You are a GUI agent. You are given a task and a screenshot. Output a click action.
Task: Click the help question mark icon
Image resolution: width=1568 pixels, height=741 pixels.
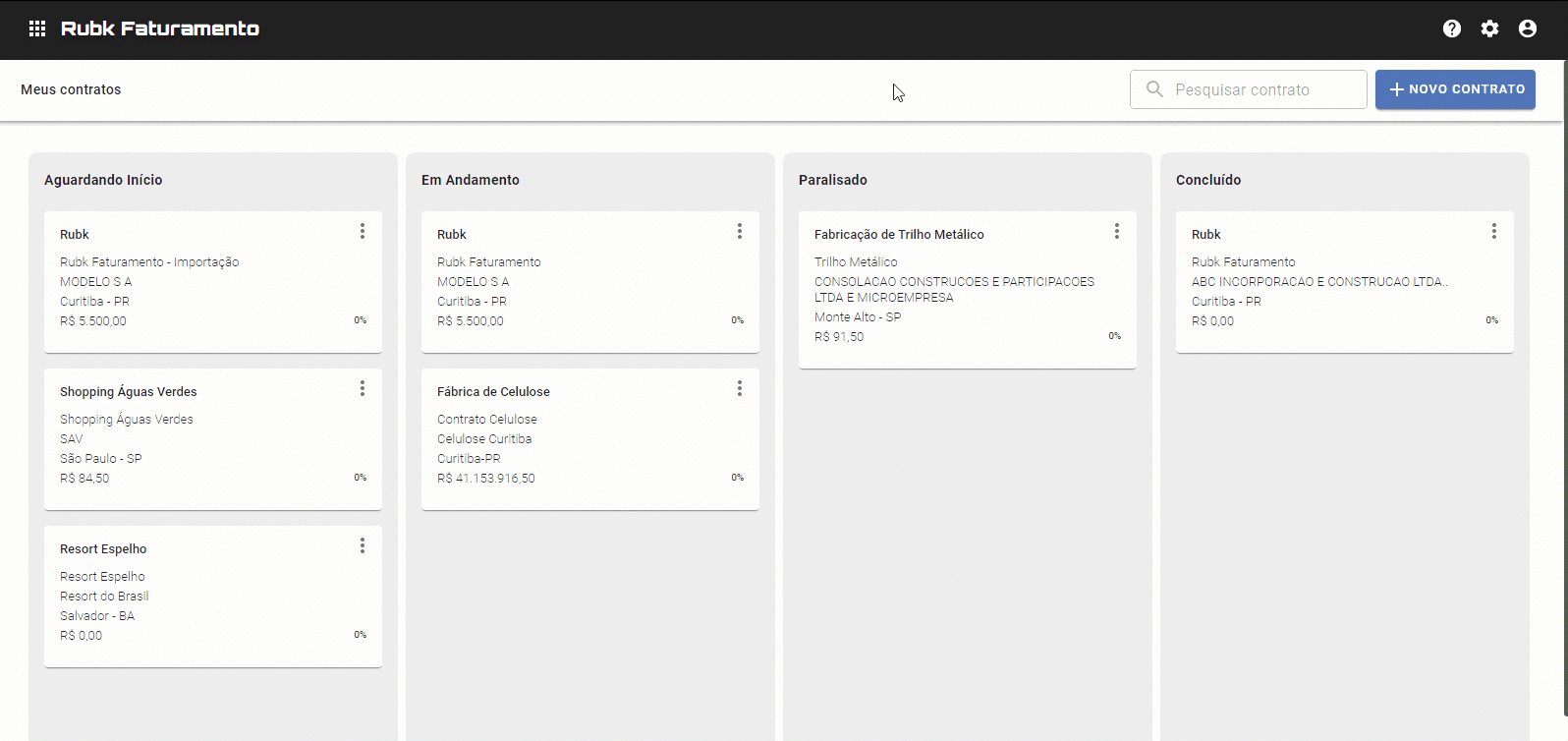pos(1452,28)
